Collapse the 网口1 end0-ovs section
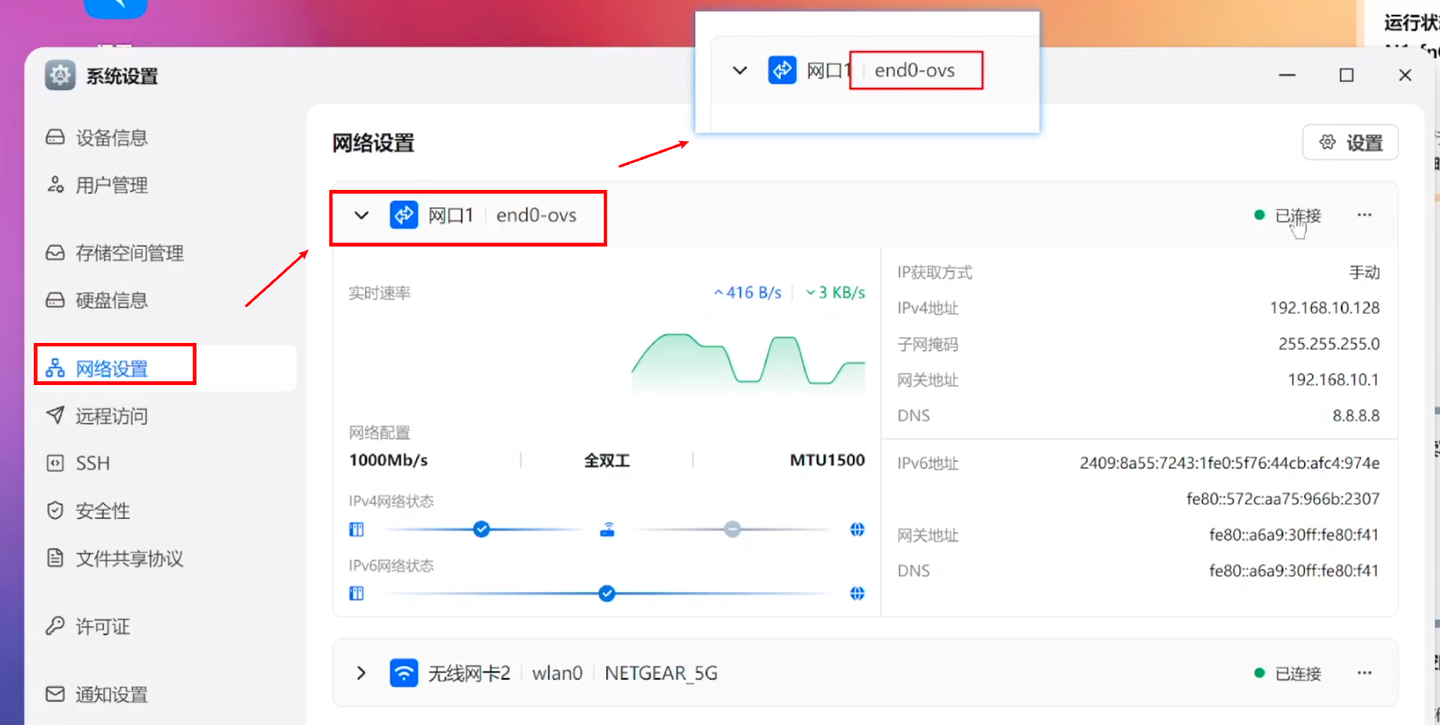This screenshot has height=725, width=1440. click(x=362, y=215)
